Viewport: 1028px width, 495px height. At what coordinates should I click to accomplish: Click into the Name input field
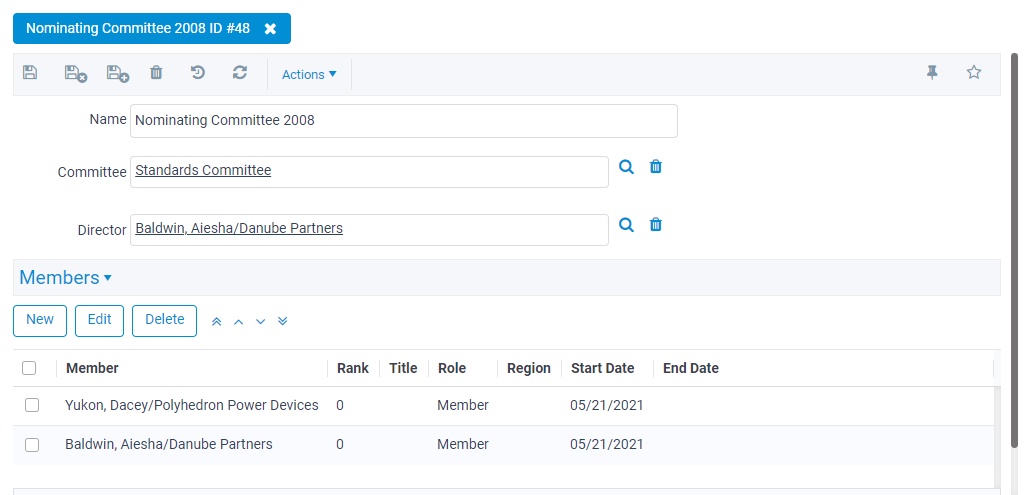[x=404, y=121]
